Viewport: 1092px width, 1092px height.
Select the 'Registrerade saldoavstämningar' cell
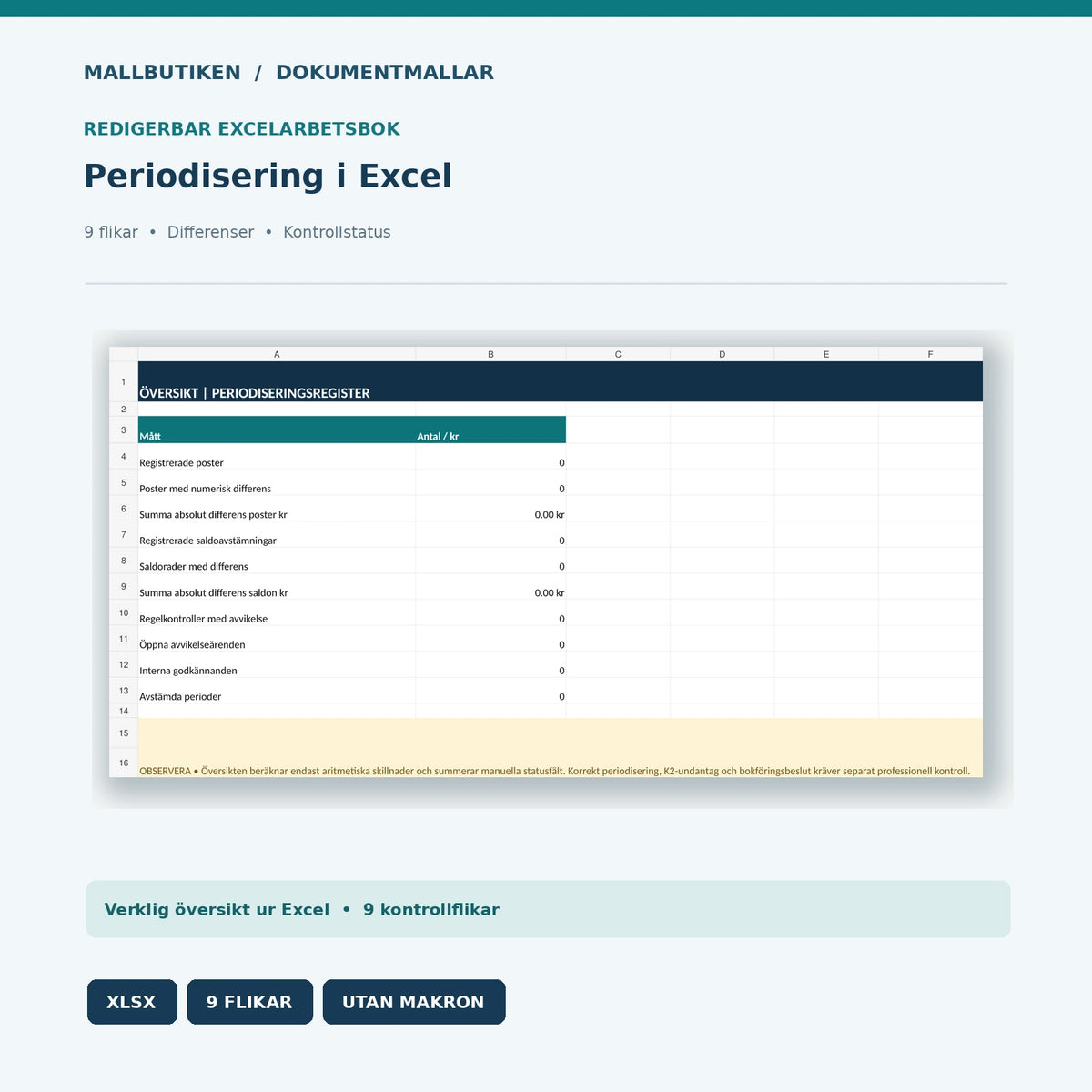(277, 534)
